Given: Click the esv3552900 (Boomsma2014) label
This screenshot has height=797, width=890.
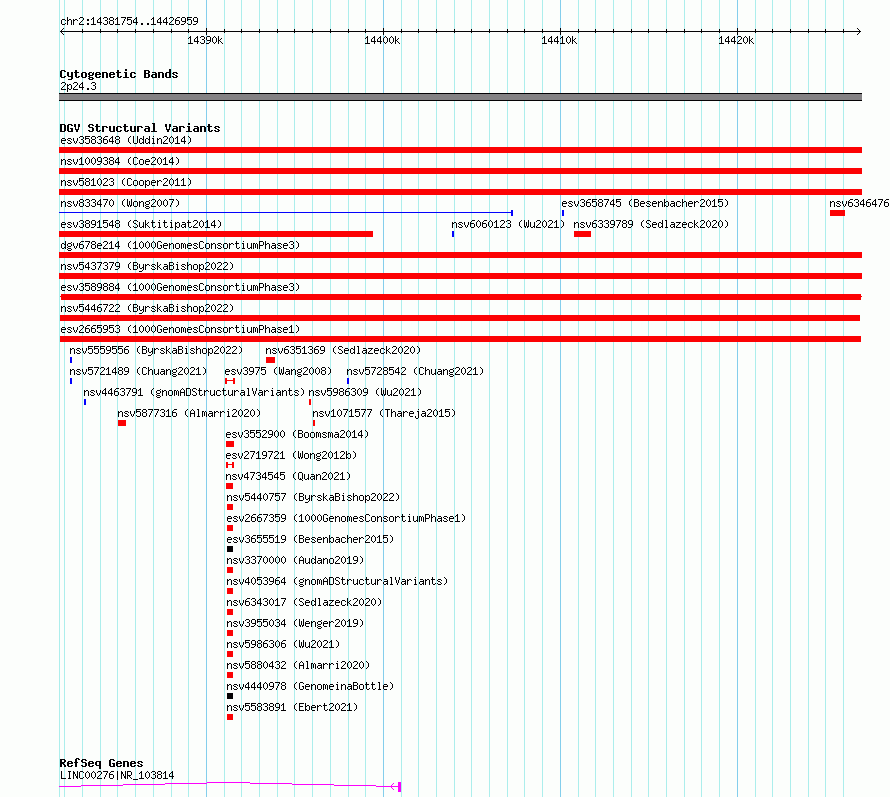Looking at the screenshot, I should 297,434.
